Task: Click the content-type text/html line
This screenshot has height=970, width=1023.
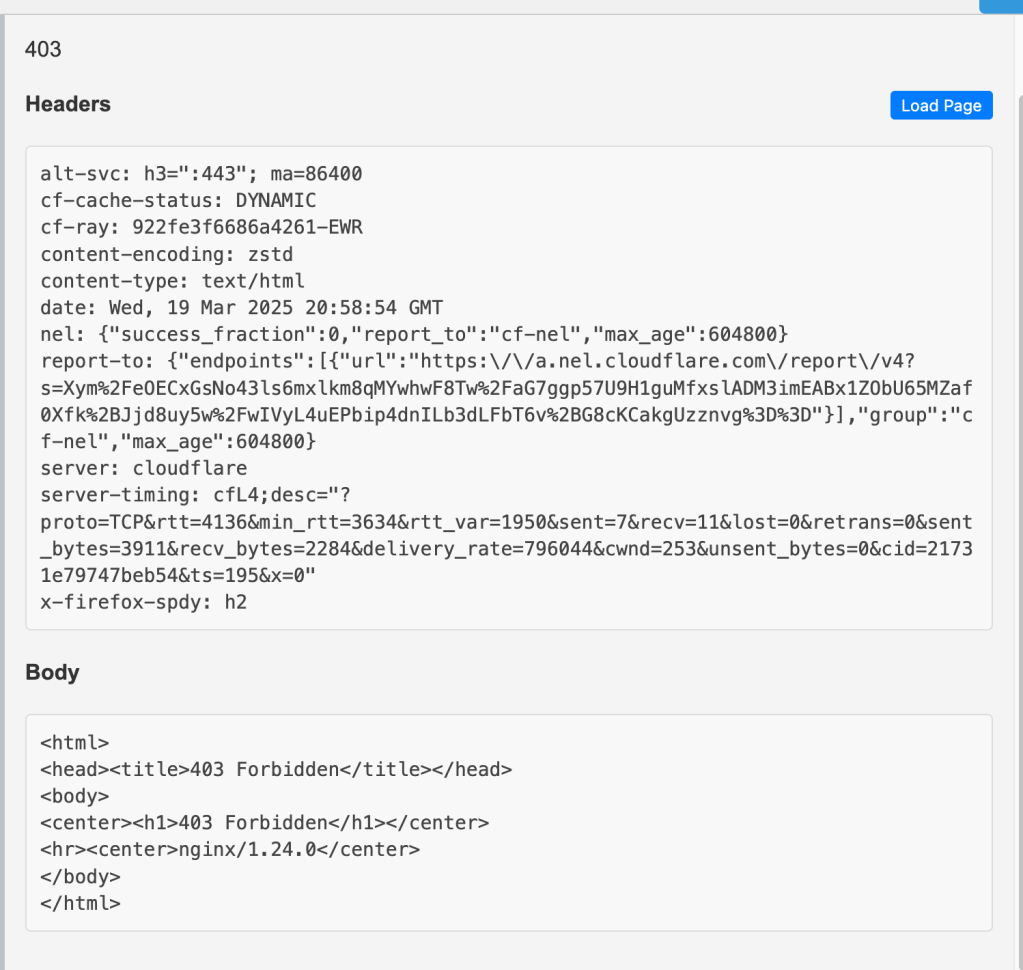Action: [x=172, y=281]
